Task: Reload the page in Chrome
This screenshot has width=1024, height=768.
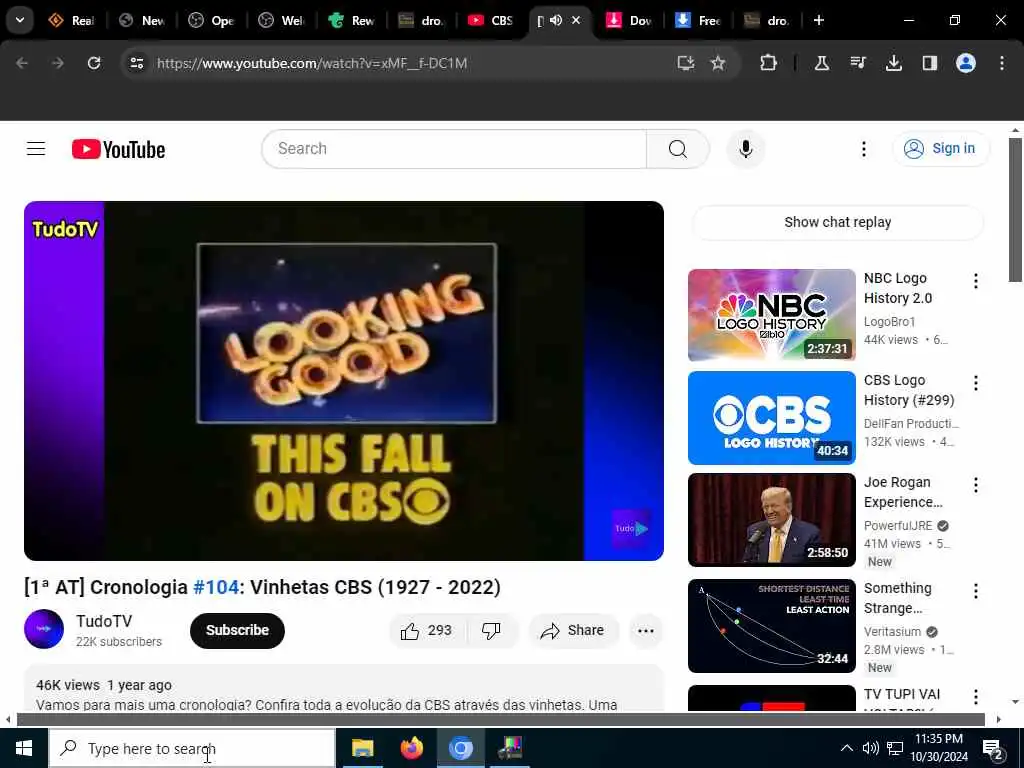Action: coord(94,63)
